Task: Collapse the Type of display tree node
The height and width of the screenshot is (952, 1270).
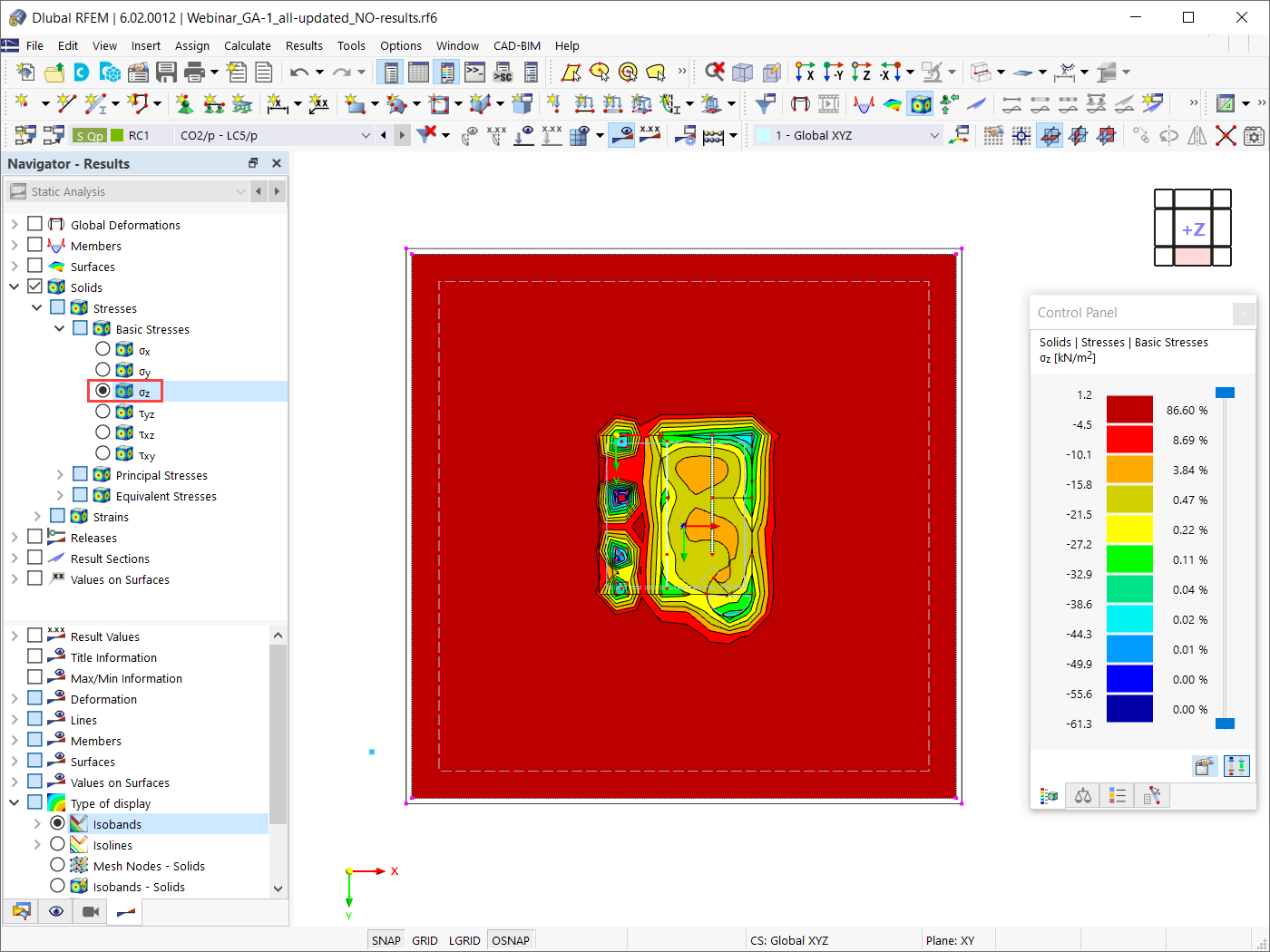Action: click(15, 802)
